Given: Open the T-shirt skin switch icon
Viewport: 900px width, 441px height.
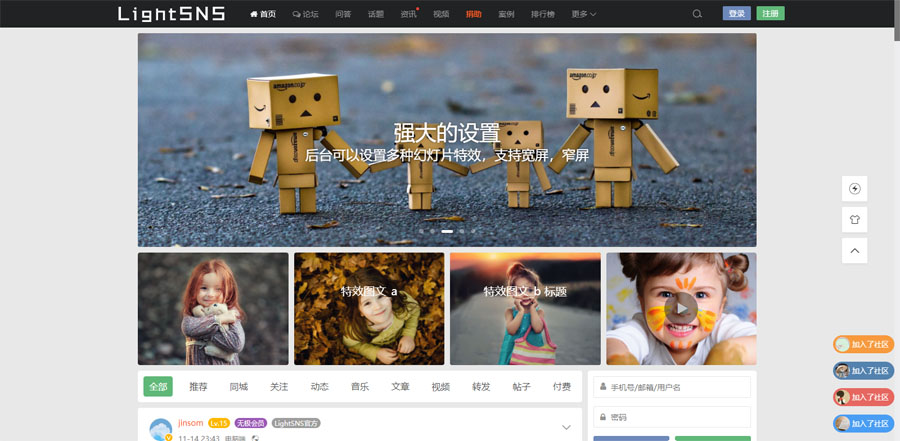Looking at the screenshot, I should point(855,219).
